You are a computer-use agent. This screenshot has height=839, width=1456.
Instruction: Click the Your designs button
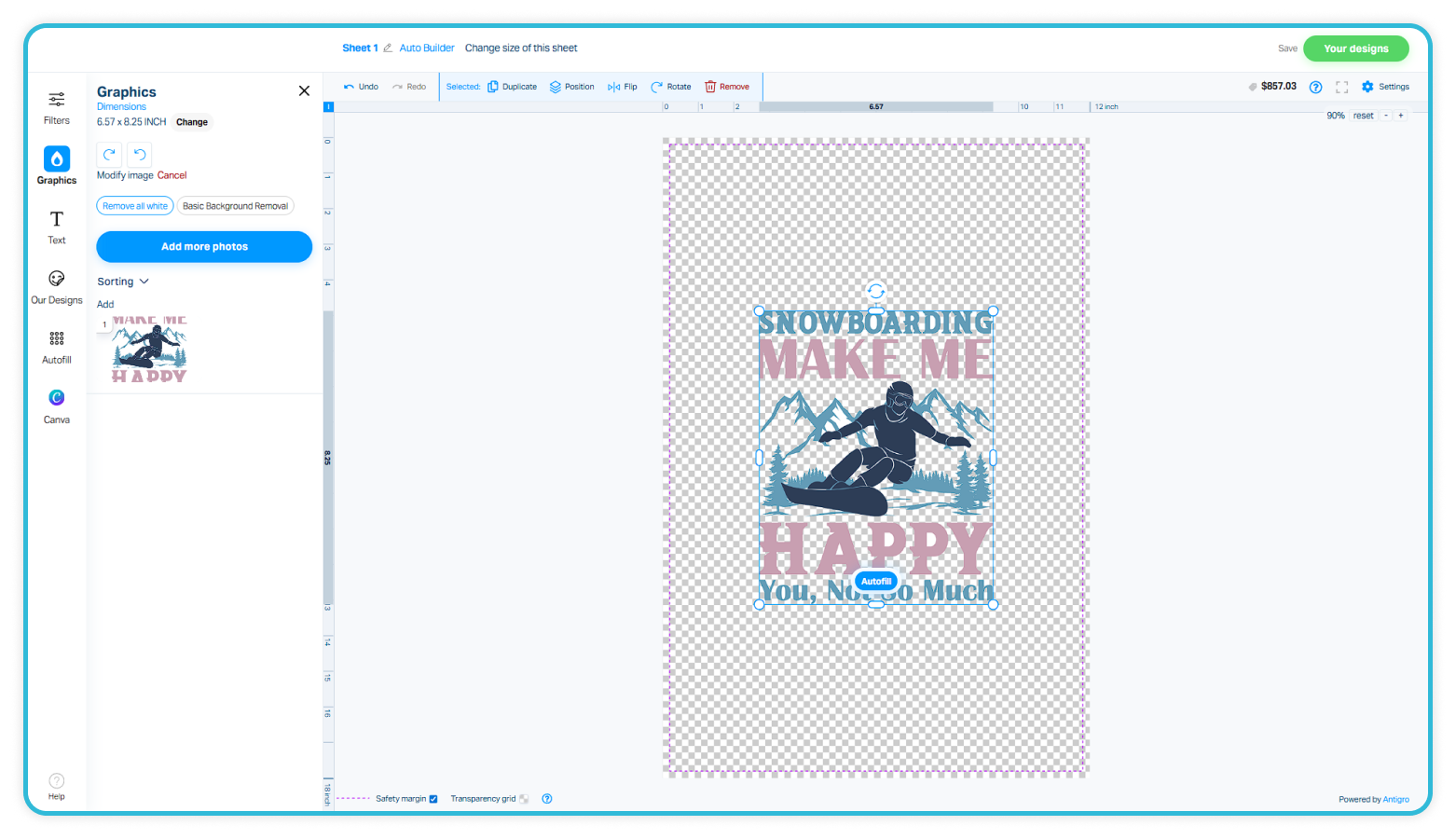(1355, 48)
